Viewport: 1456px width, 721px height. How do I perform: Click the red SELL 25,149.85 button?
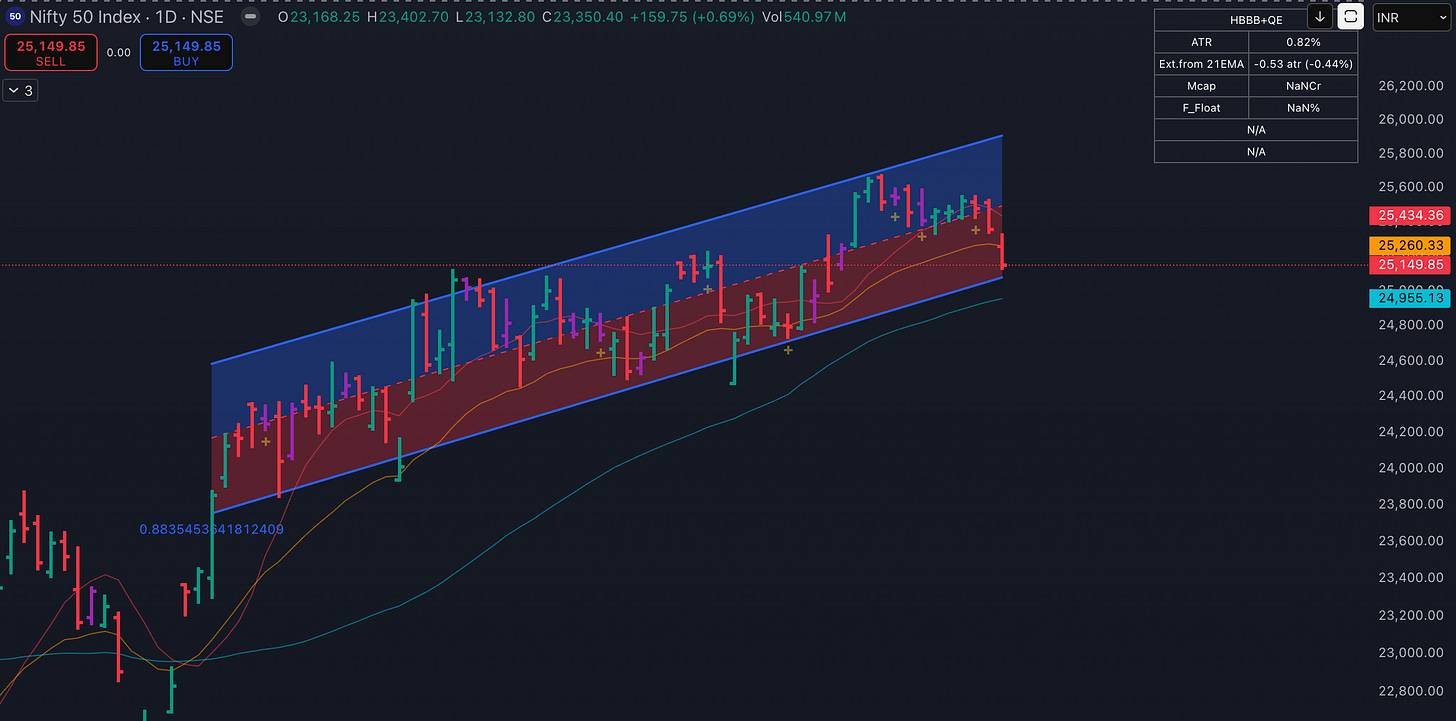(x=50, y=53)
